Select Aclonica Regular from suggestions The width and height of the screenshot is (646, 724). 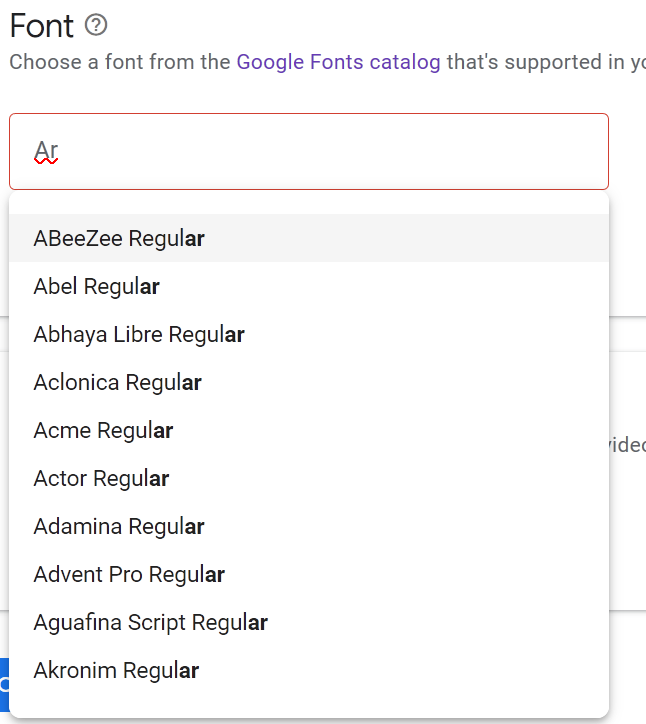[118, 383]
